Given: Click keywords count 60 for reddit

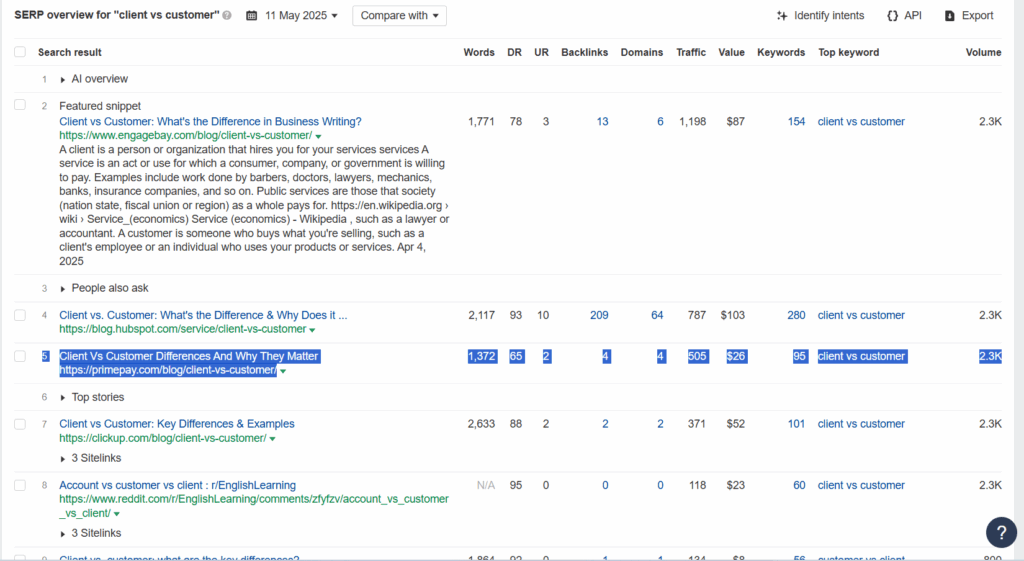Looking at the screenshot, I should 799,485.
